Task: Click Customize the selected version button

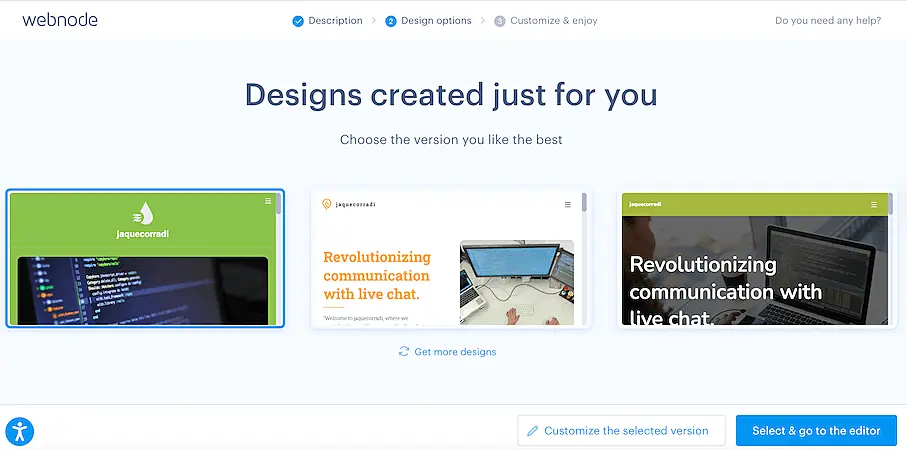Action: coord(621,430)
